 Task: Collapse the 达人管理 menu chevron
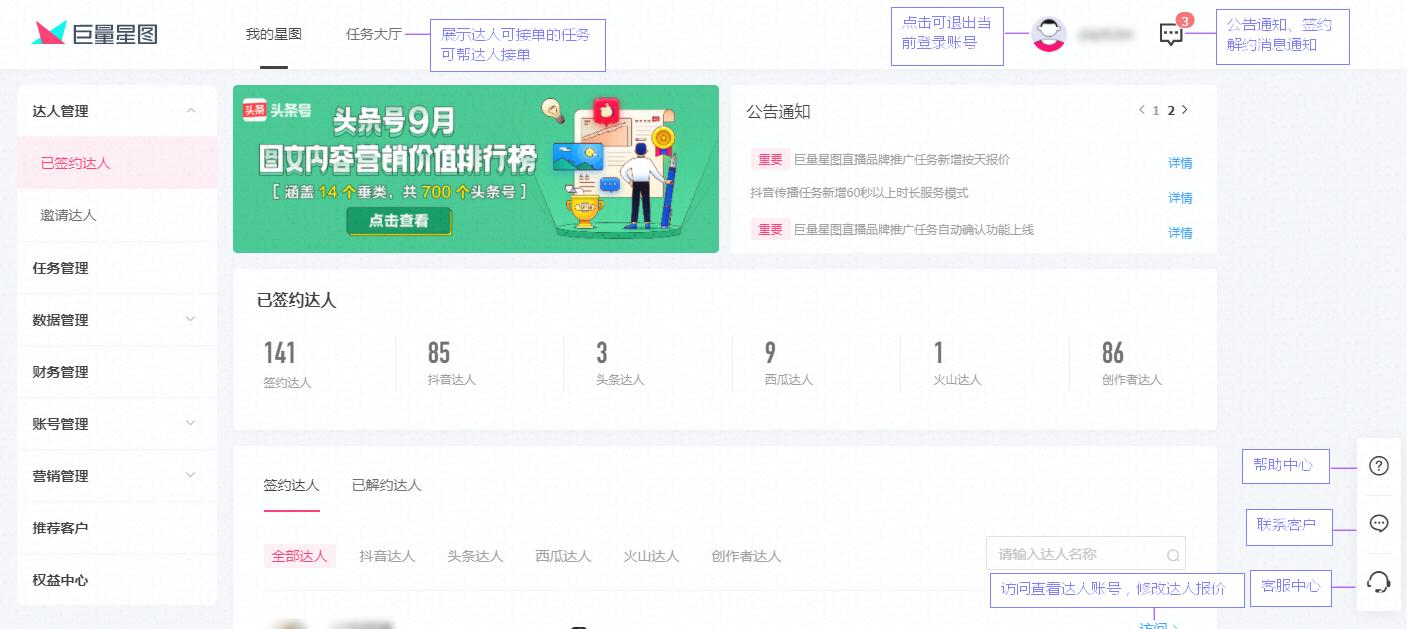point(191,111)
